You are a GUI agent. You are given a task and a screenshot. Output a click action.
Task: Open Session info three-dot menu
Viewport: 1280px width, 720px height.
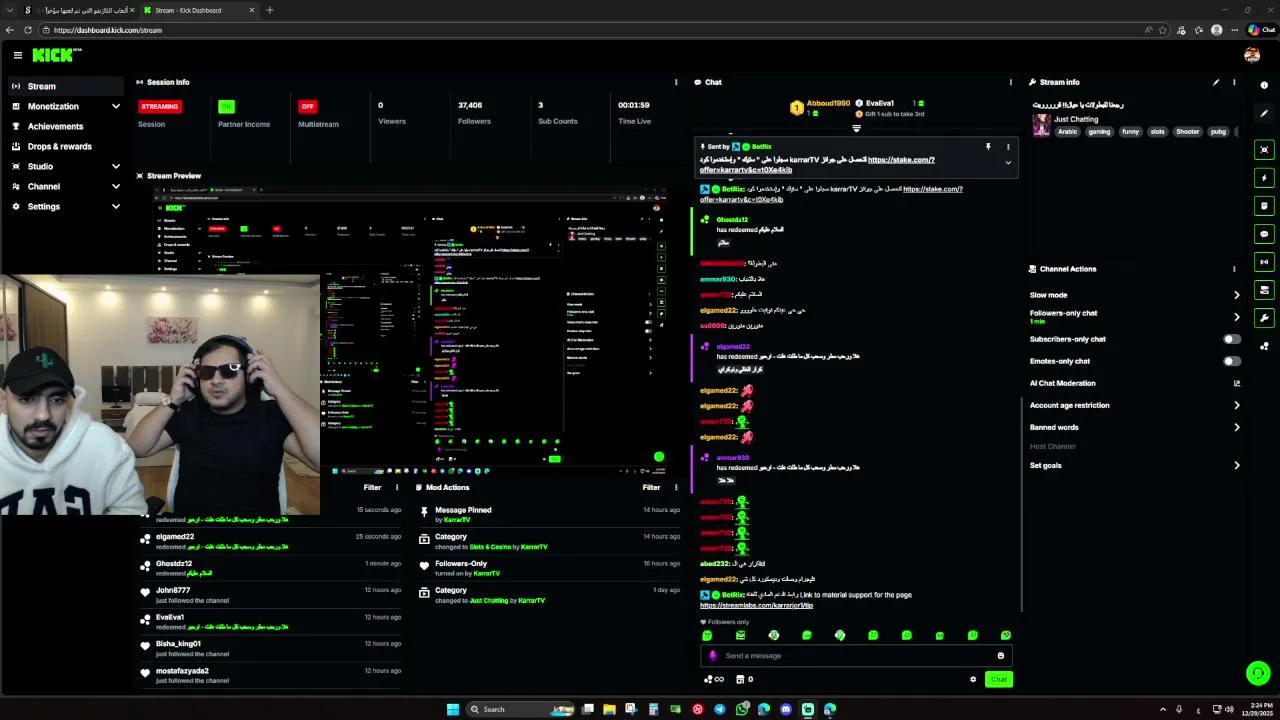[x=677, y=82]
